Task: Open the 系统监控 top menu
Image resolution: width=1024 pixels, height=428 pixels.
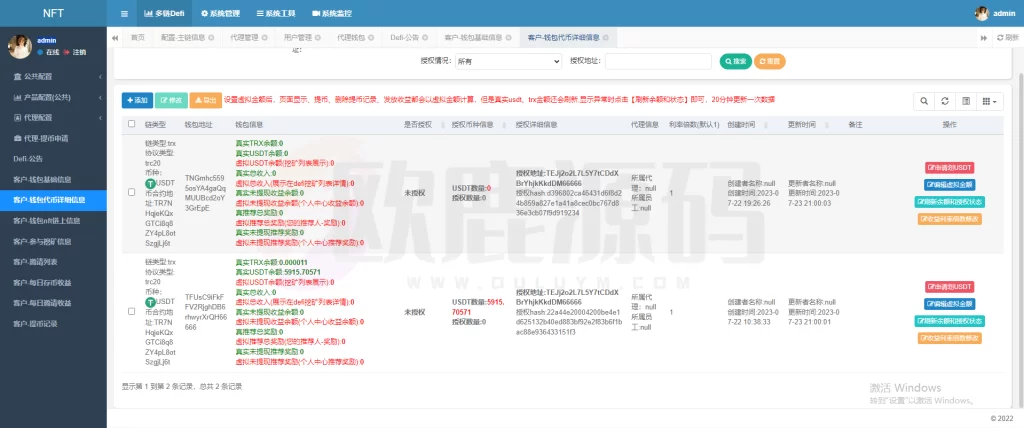Action: [332, 13]
